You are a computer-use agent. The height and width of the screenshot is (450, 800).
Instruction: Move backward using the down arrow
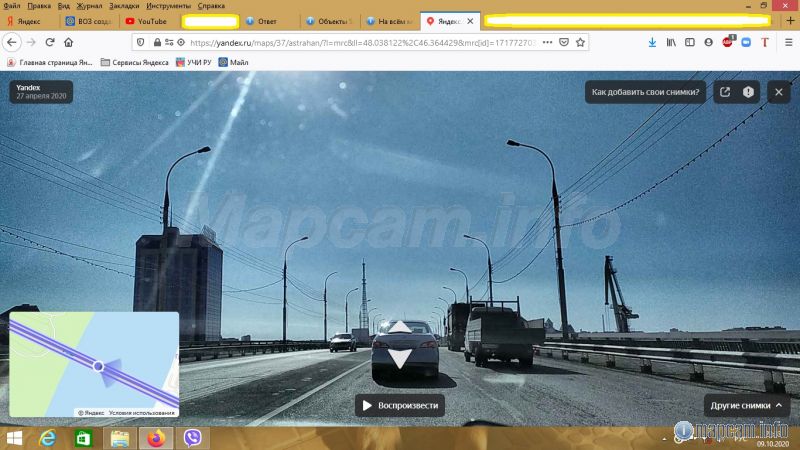398,359
